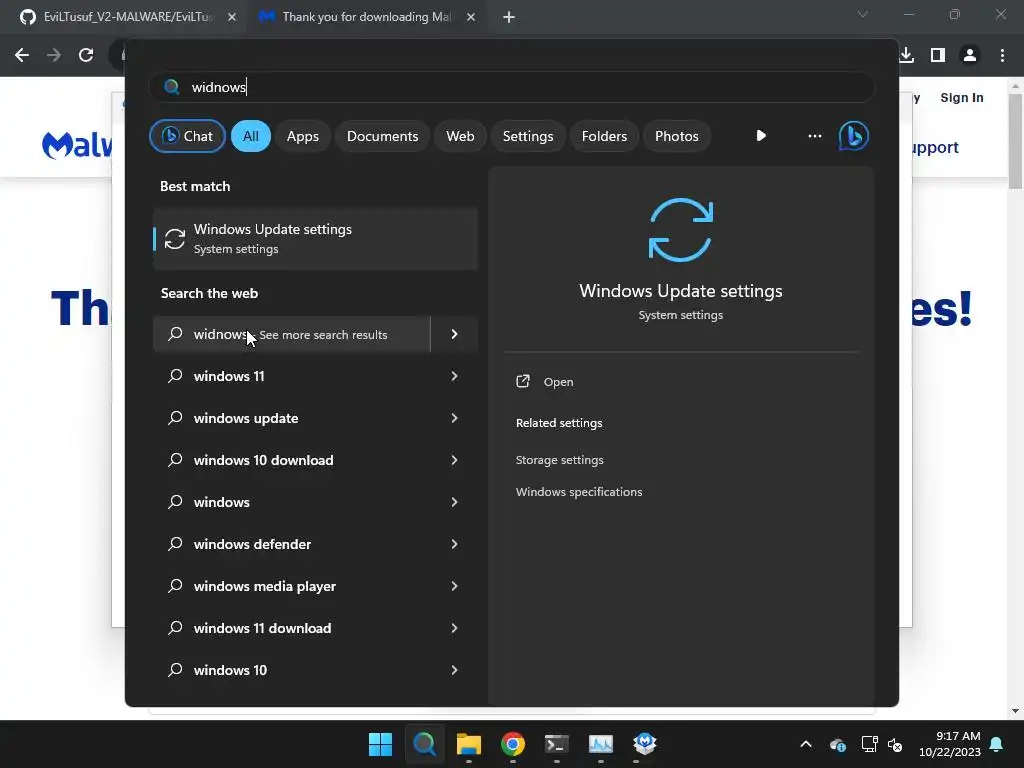Open Chrome's profile icon
Viewport: 1024px width, 768px height.
970,55
